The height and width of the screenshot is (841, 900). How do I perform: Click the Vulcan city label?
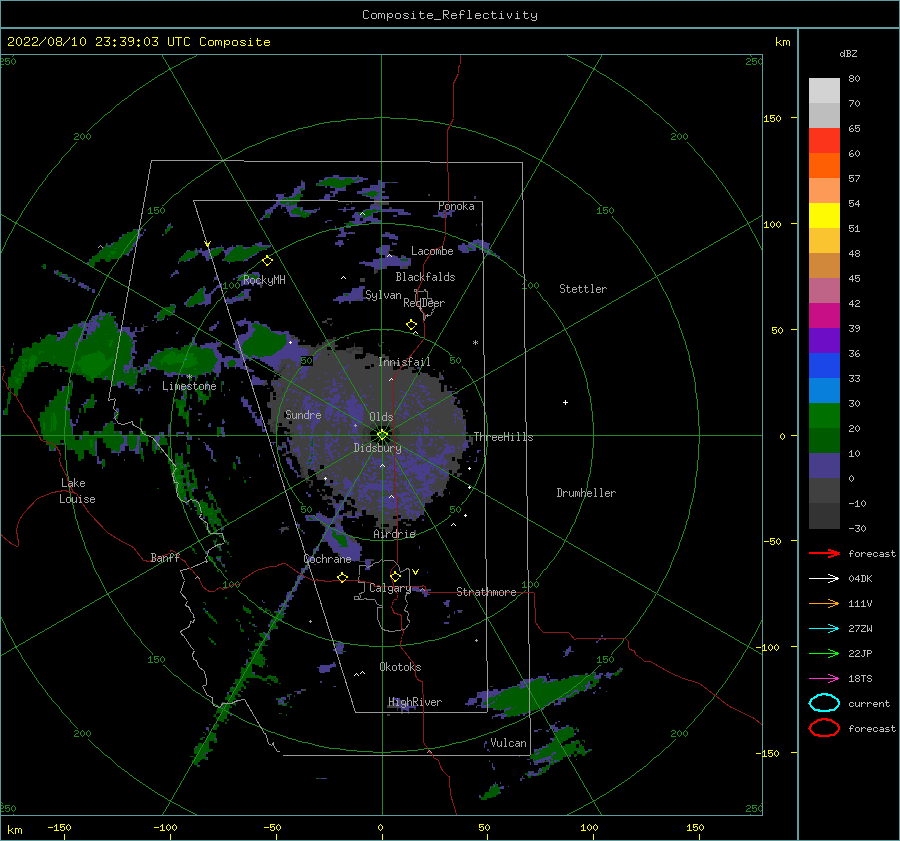[x=509, y=743]
